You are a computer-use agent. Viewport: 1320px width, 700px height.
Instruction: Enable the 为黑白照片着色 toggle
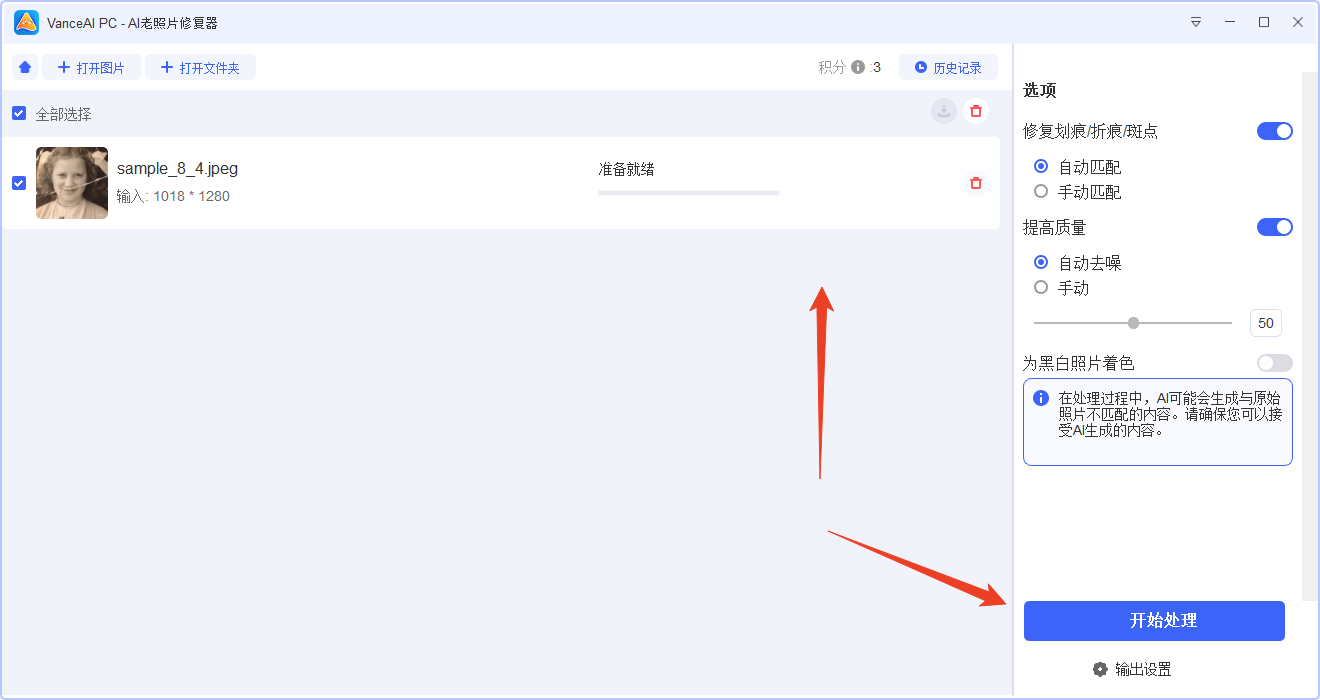(x=1274, y=363)
